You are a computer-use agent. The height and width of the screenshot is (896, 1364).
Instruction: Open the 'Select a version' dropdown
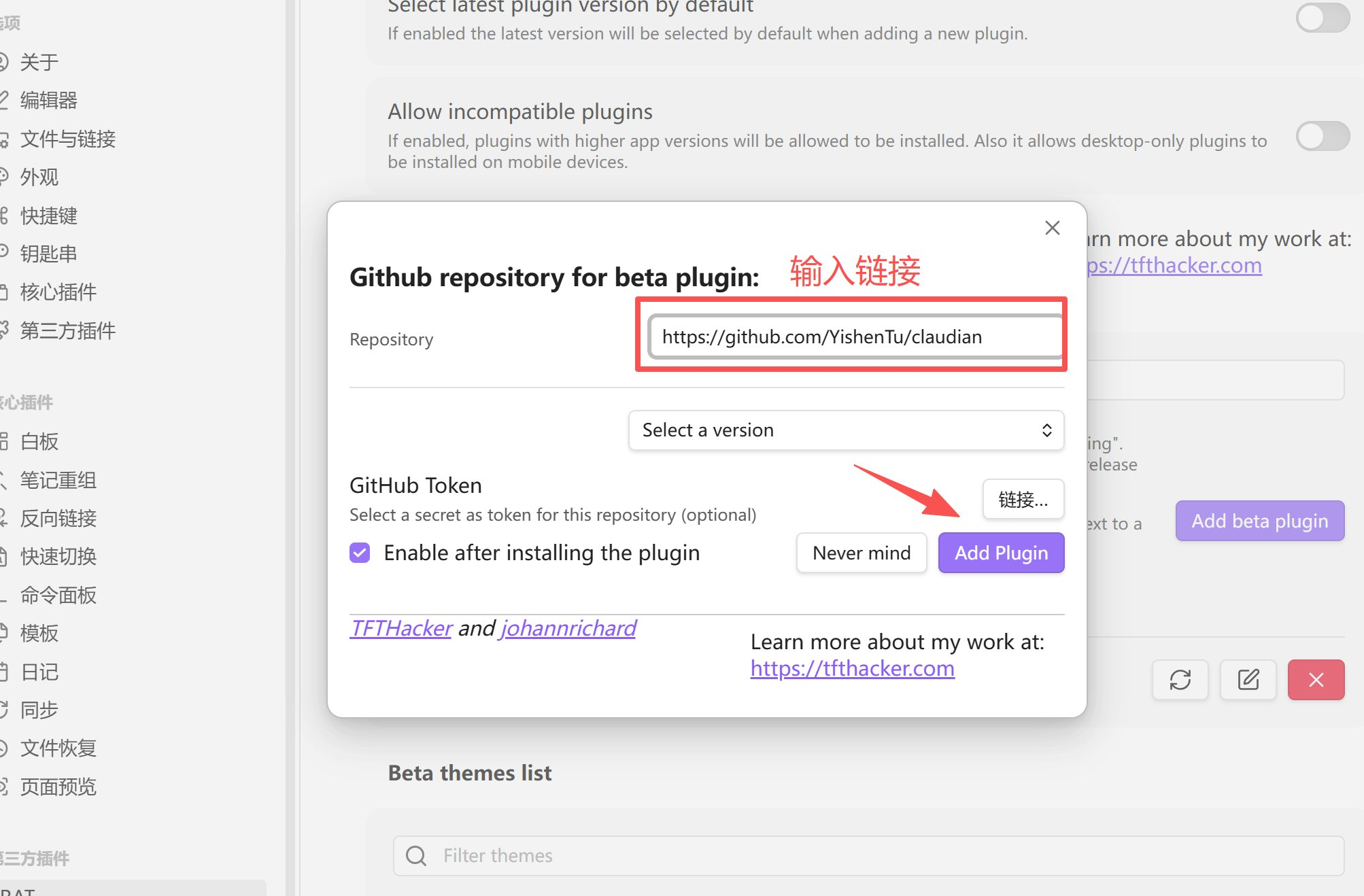(x=846, y=430)
